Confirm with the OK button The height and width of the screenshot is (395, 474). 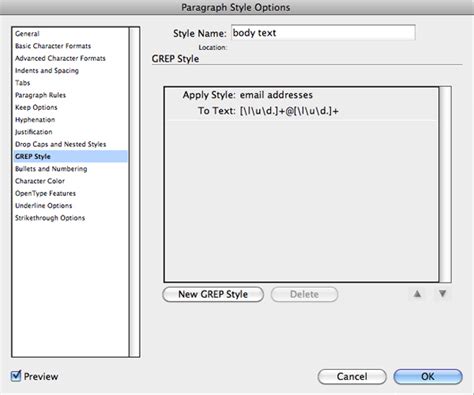428,377
